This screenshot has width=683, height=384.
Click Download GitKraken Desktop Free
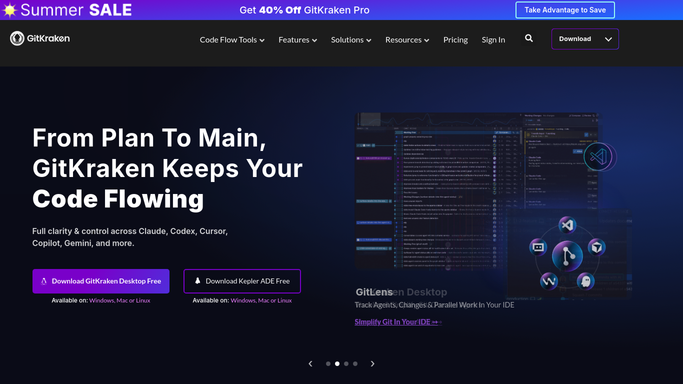coord(101,281)
